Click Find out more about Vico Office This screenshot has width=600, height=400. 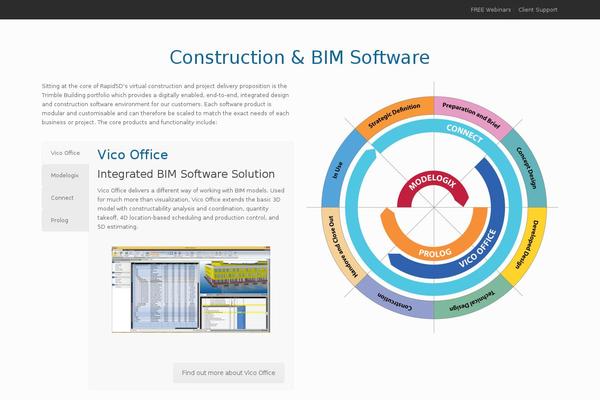[228, 372]
